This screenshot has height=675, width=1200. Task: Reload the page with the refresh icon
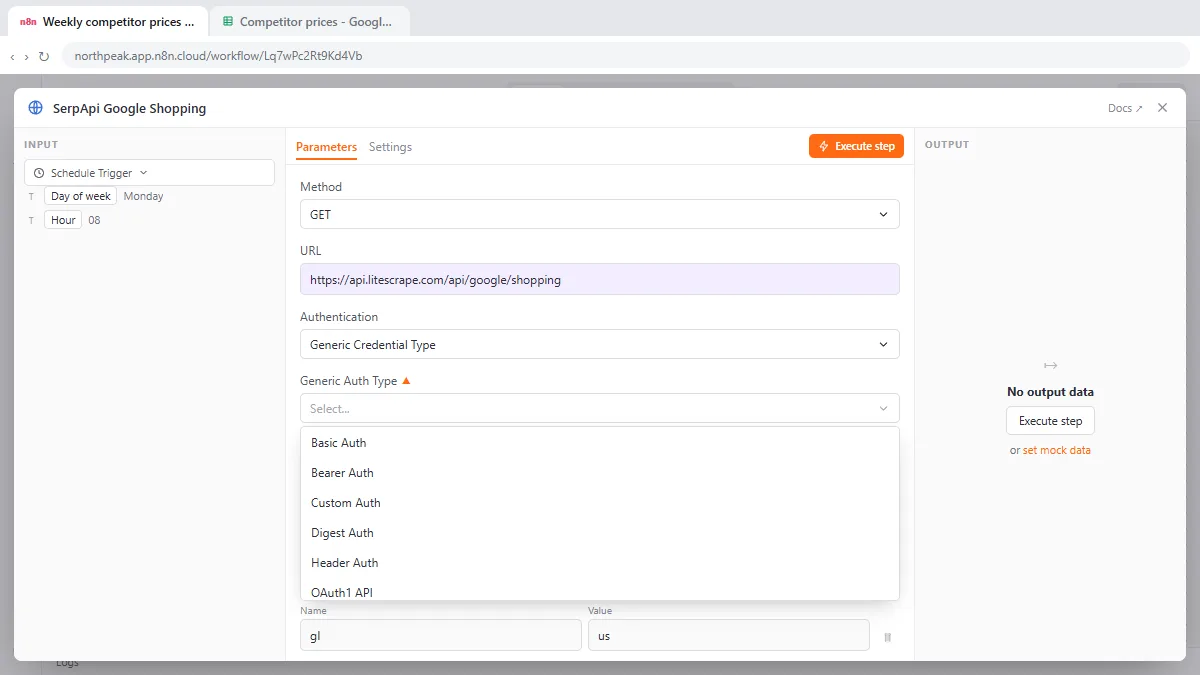point(44,57)
